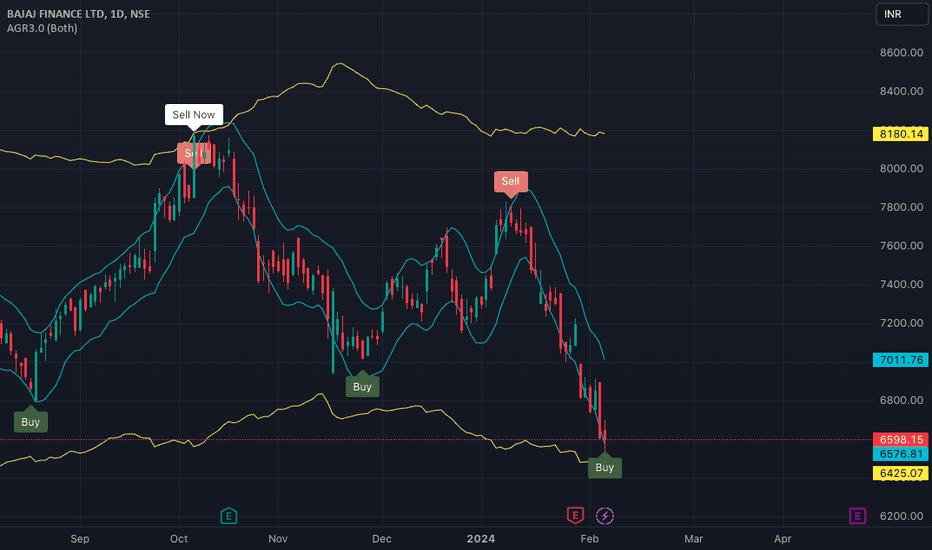Click the Sell label near January 2024

coord(511,181)
